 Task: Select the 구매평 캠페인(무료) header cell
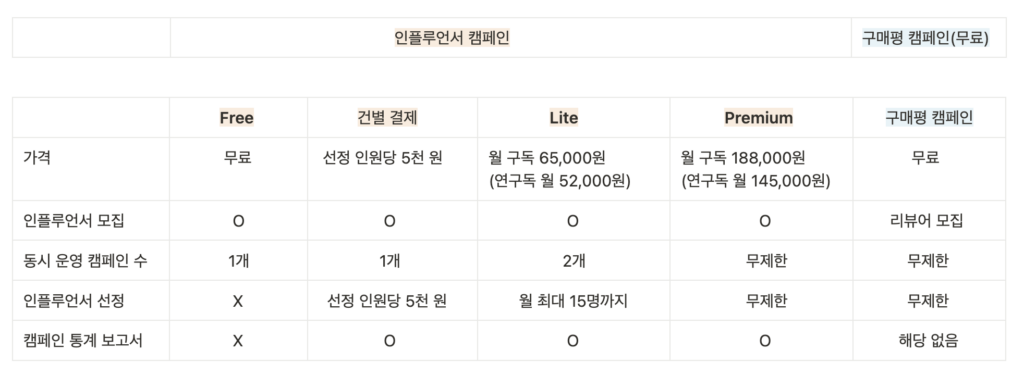pos(929,38)
